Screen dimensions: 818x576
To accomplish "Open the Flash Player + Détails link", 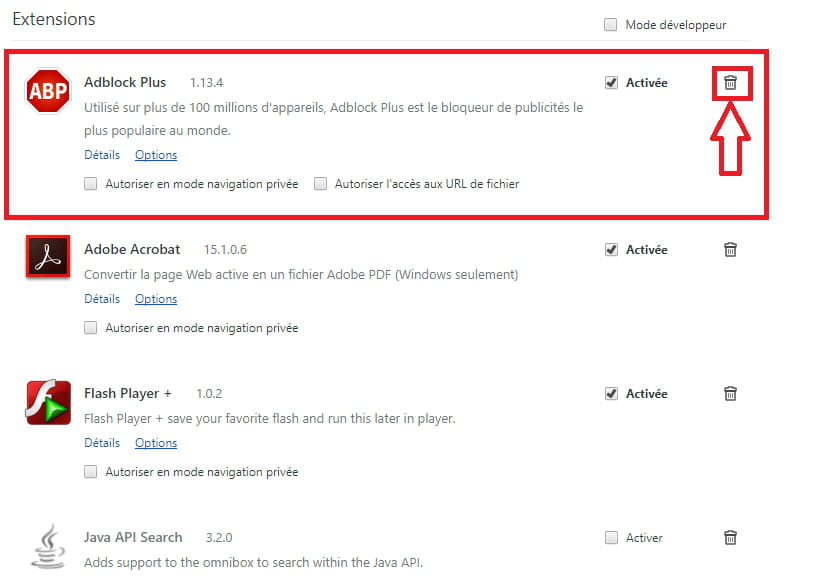I will [x=102, y=443].
